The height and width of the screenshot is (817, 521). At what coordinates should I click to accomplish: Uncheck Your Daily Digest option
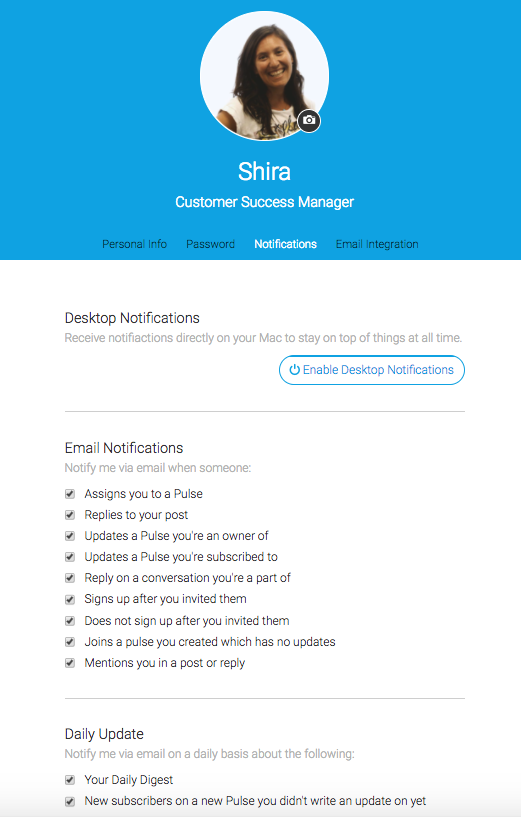coord(70,779)
